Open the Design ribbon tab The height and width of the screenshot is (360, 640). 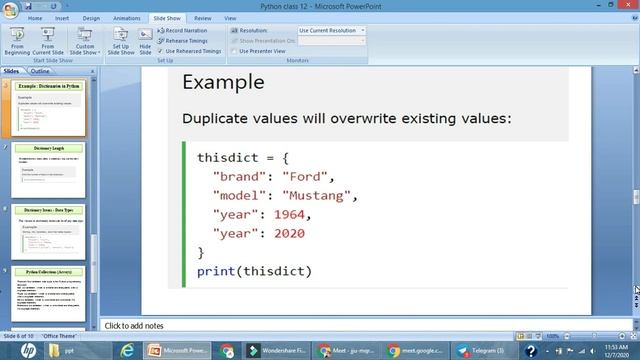pos(91,18)
